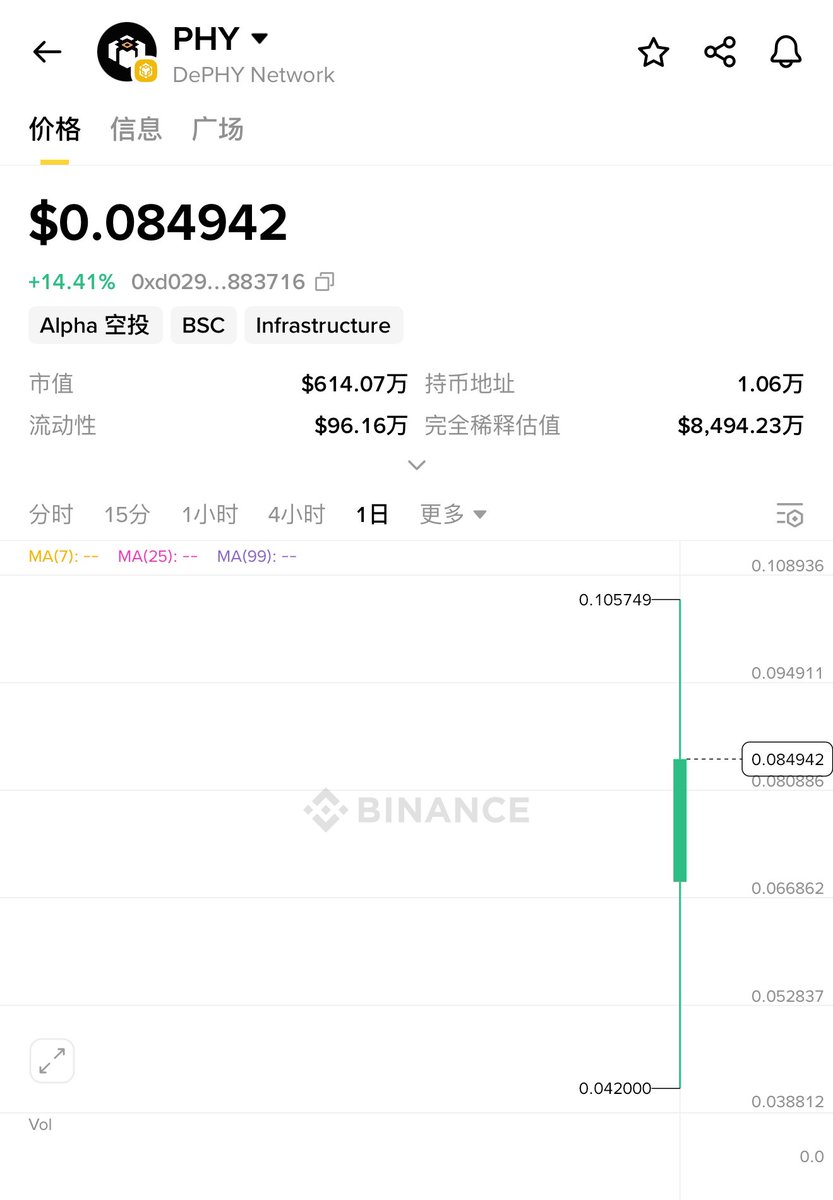Switch to the 广场 tab
Screen dimensions: 833x1200
tap(217, 129)
